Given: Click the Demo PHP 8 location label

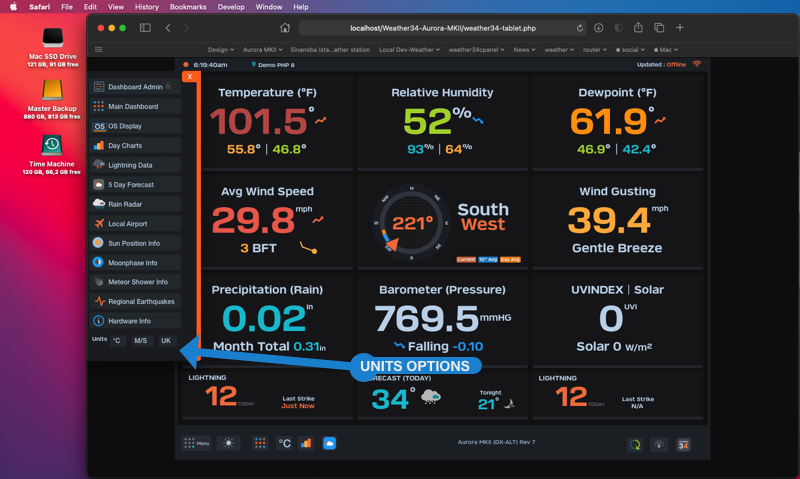Looking at the screenshot, I should coord(273,65).
